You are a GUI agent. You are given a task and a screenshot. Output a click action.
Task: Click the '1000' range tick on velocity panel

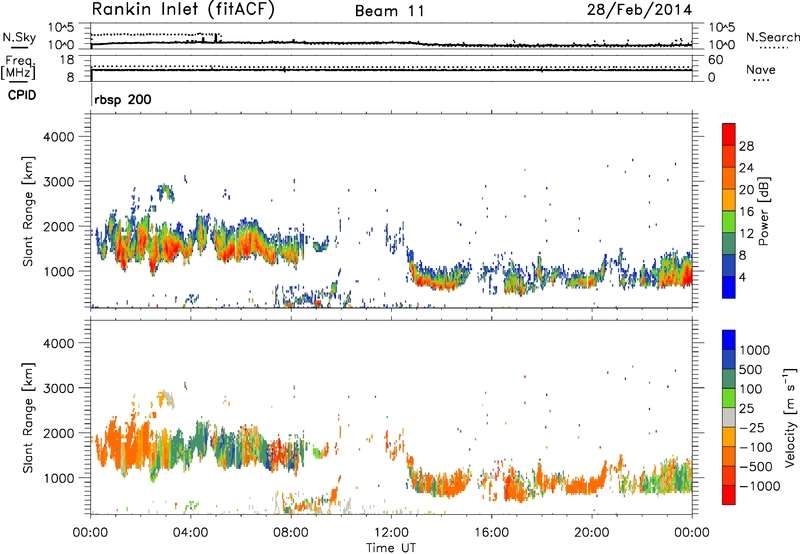[x=58, y=478]
